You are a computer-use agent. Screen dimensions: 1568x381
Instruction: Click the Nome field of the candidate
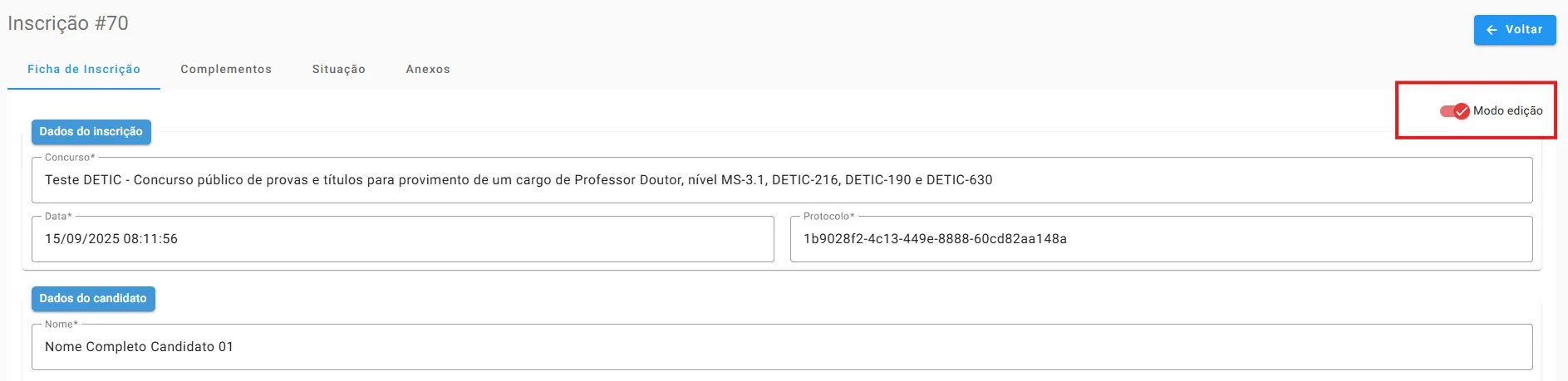pyautogui.click(x=781, y=347)
